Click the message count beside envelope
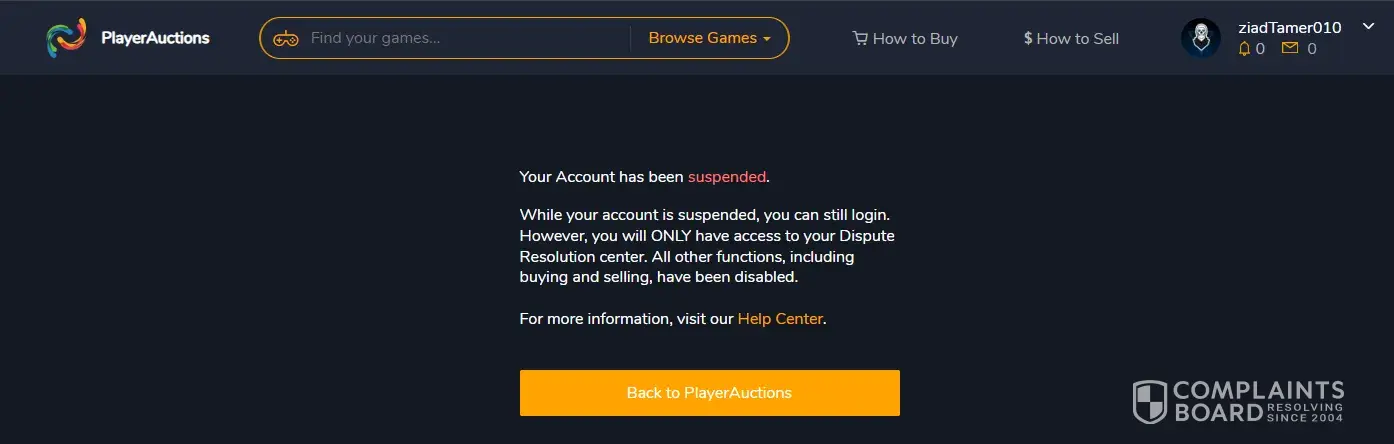 1311,48
